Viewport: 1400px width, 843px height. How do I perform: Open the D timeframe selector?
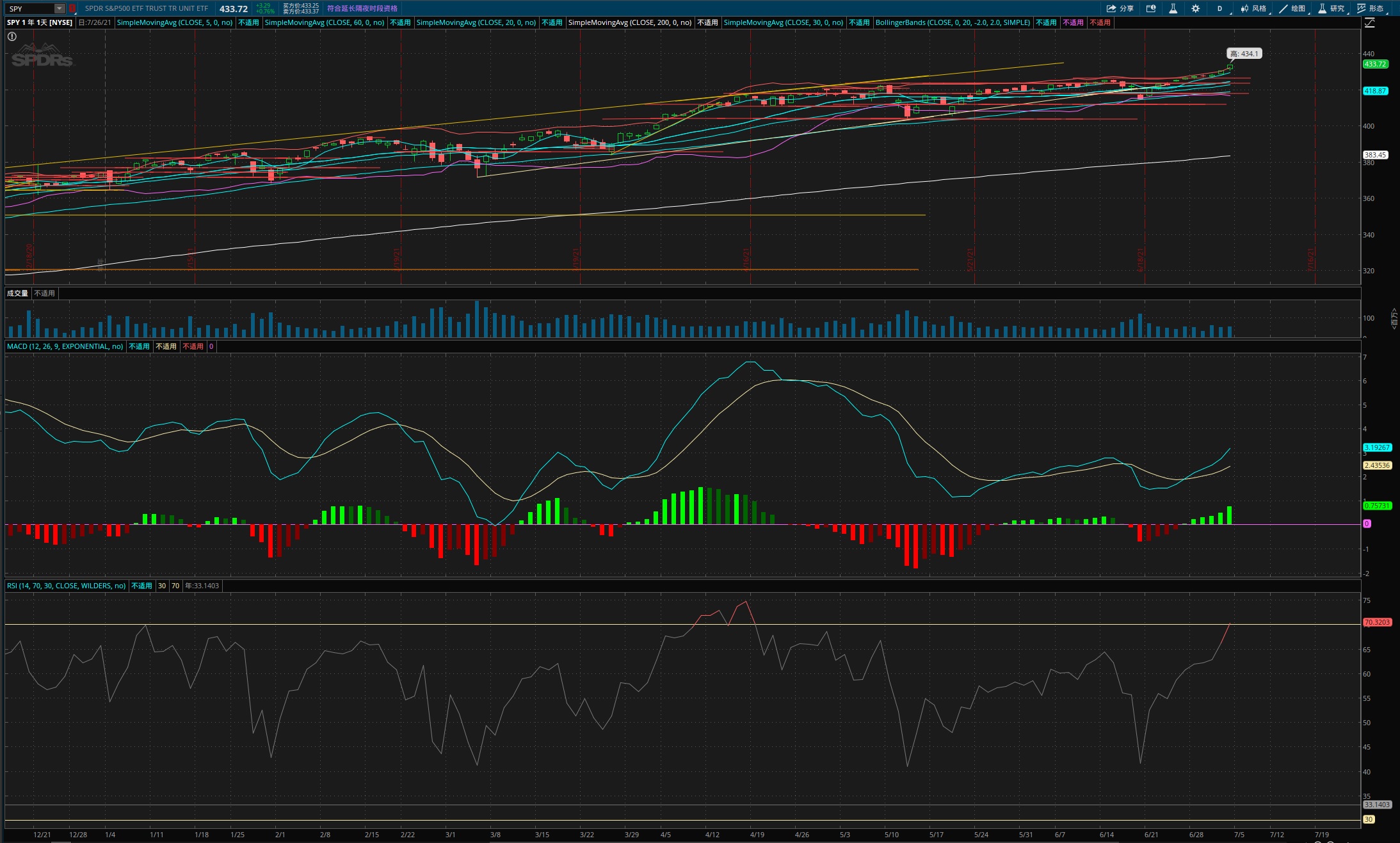coord(1219,8)
